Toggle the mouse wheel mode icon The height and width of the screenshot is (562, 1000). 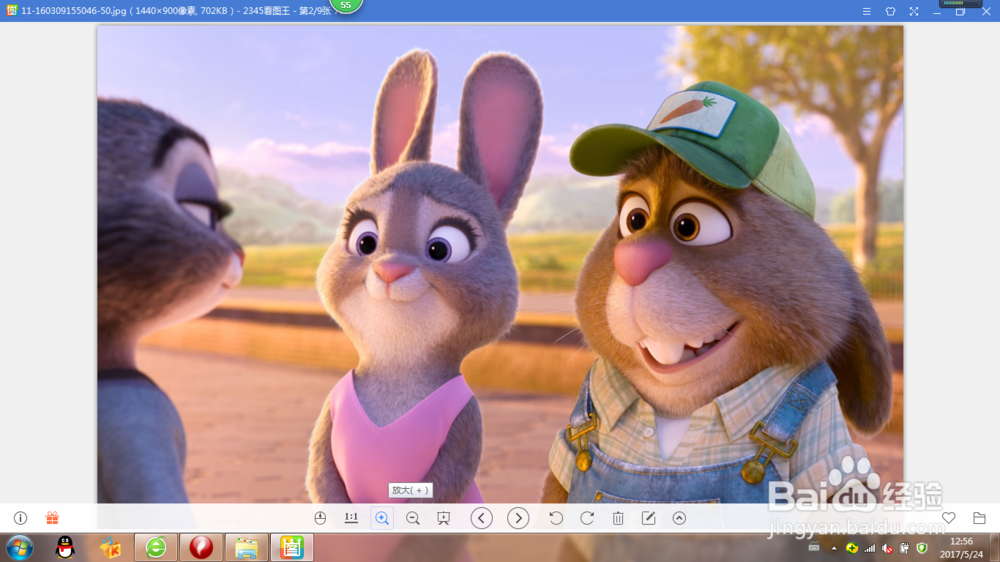pos(320,518)
